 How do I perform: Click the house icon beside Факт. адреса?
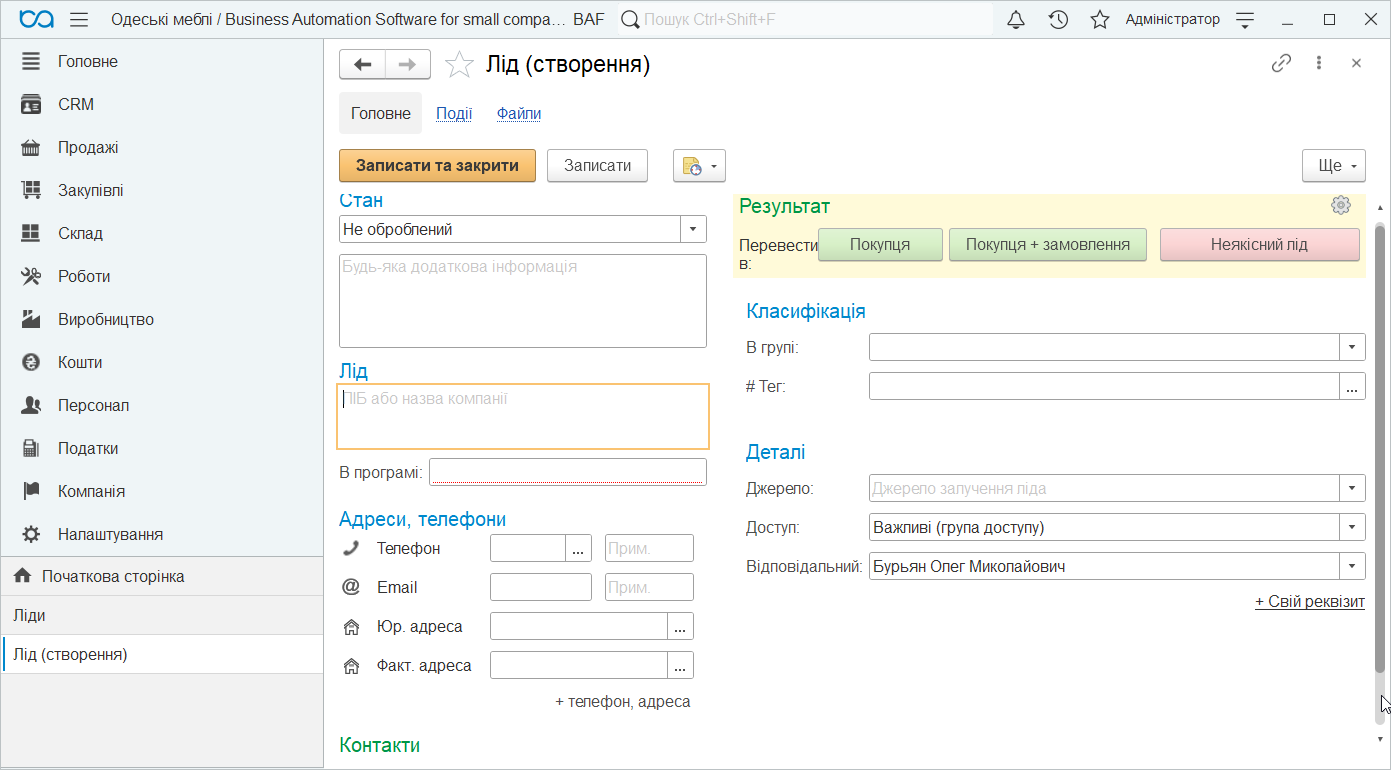351,666
